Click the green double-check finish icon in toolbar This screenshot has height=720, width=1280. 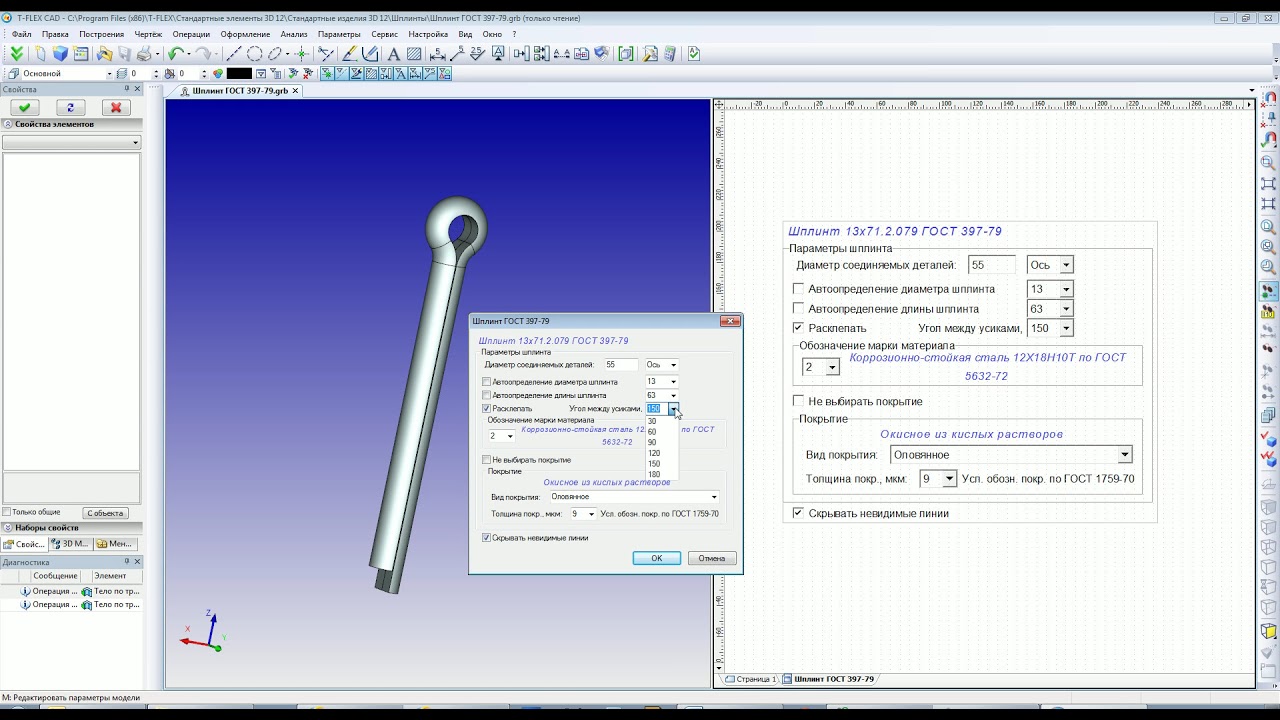point(17,54)
